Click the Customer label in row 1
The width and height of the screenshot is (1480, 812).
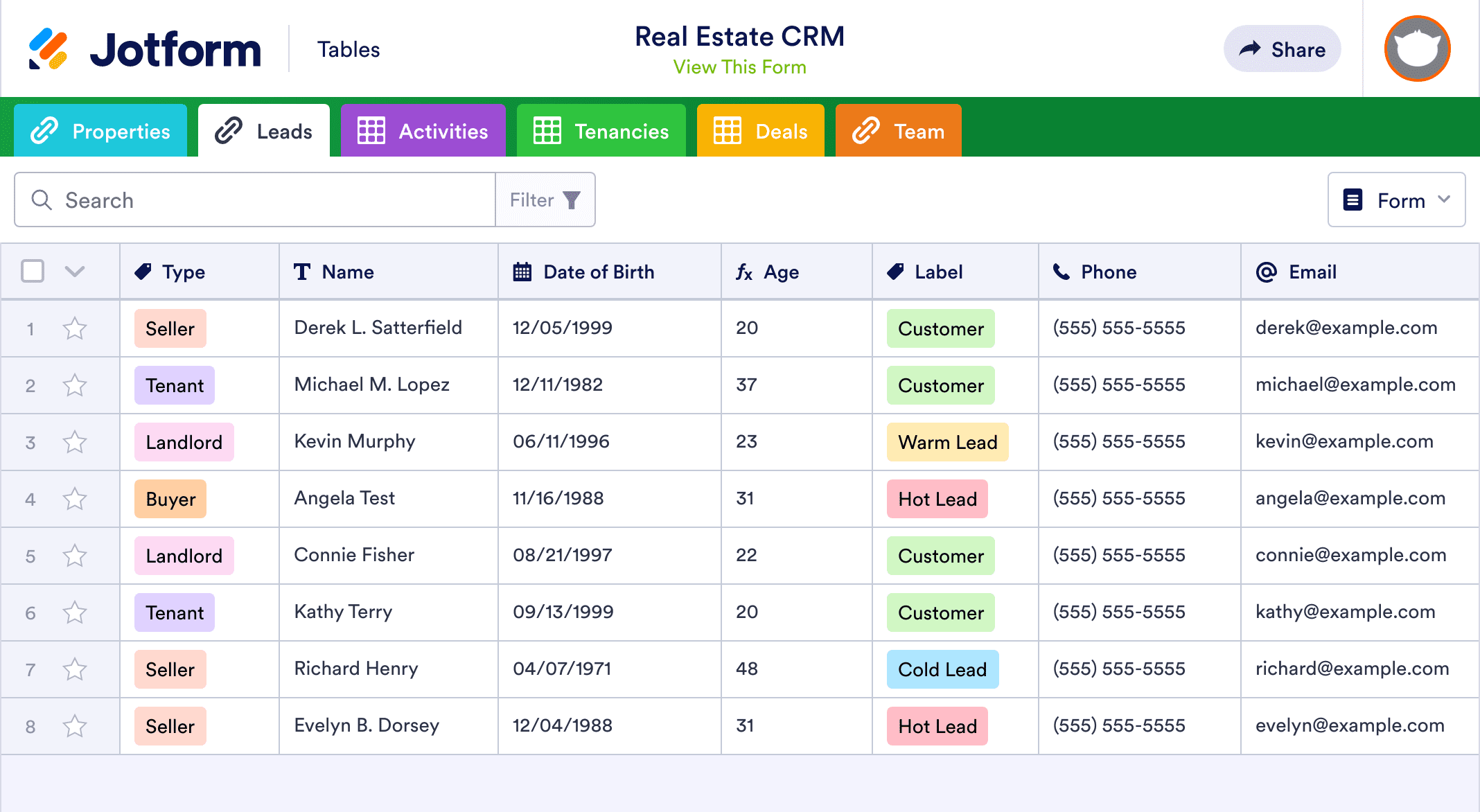(x=941, y=328)
